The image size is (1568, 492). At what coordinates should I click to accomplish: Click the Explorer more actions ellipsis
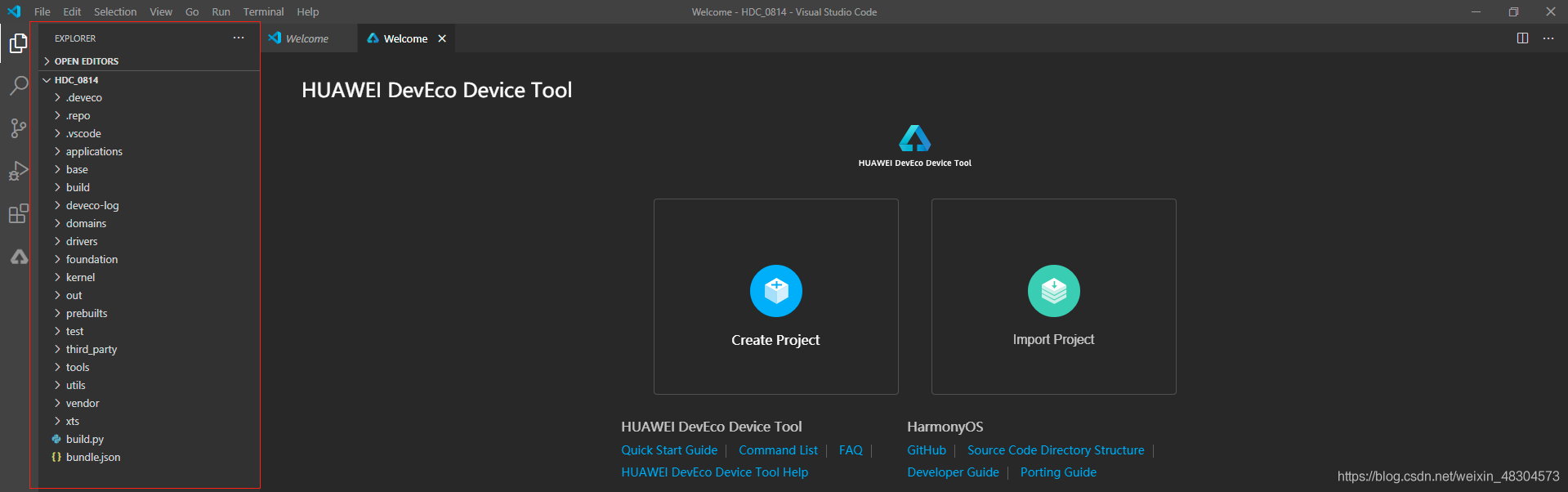click(239, 38)
